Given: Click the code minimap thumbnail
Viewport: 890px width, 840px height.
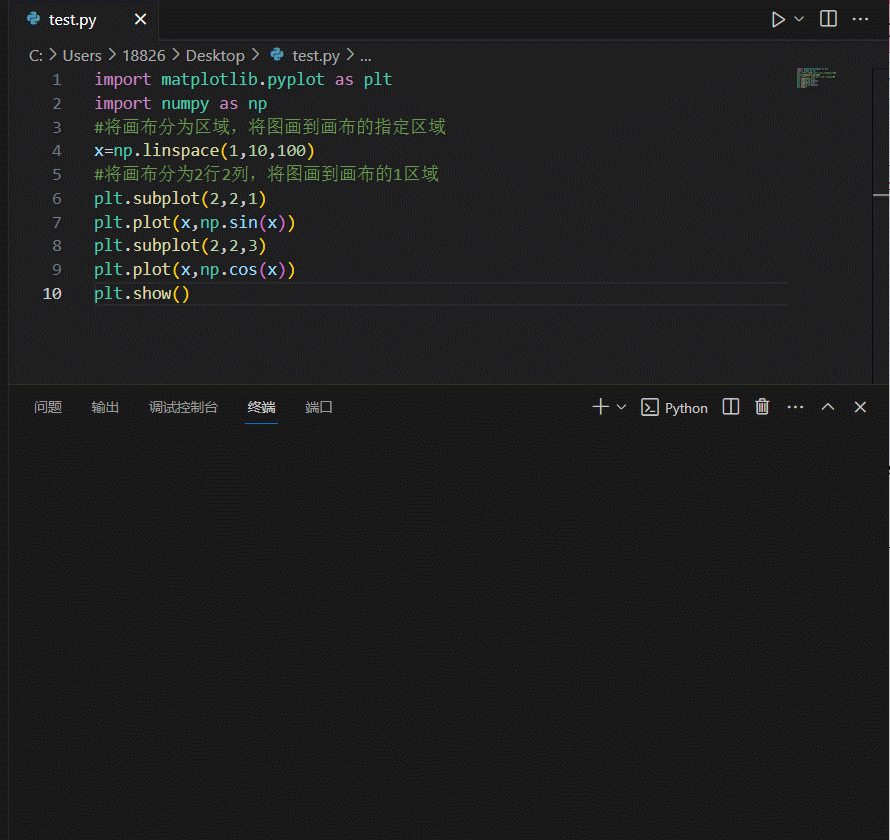Looking at the screenshot, I should 816,78.
